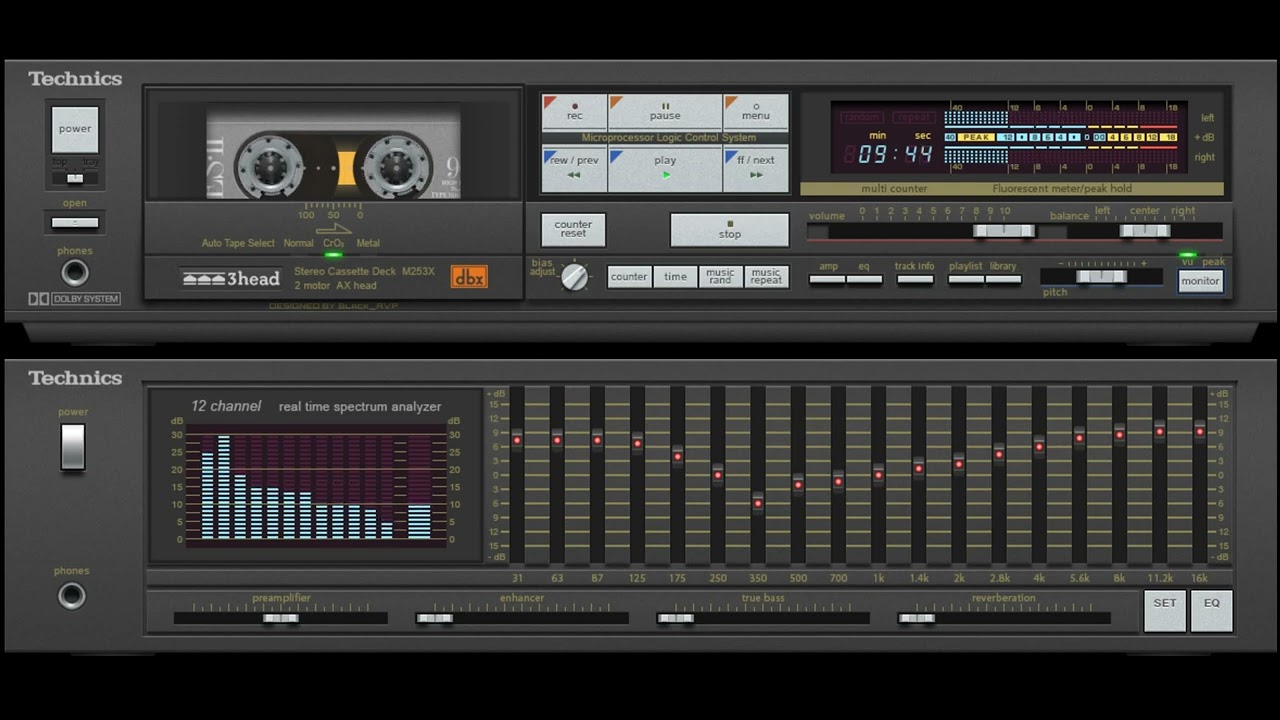Open the library panel
Screen dimensions: 1280x720
pyautogui.click(x=1003, y=280)
